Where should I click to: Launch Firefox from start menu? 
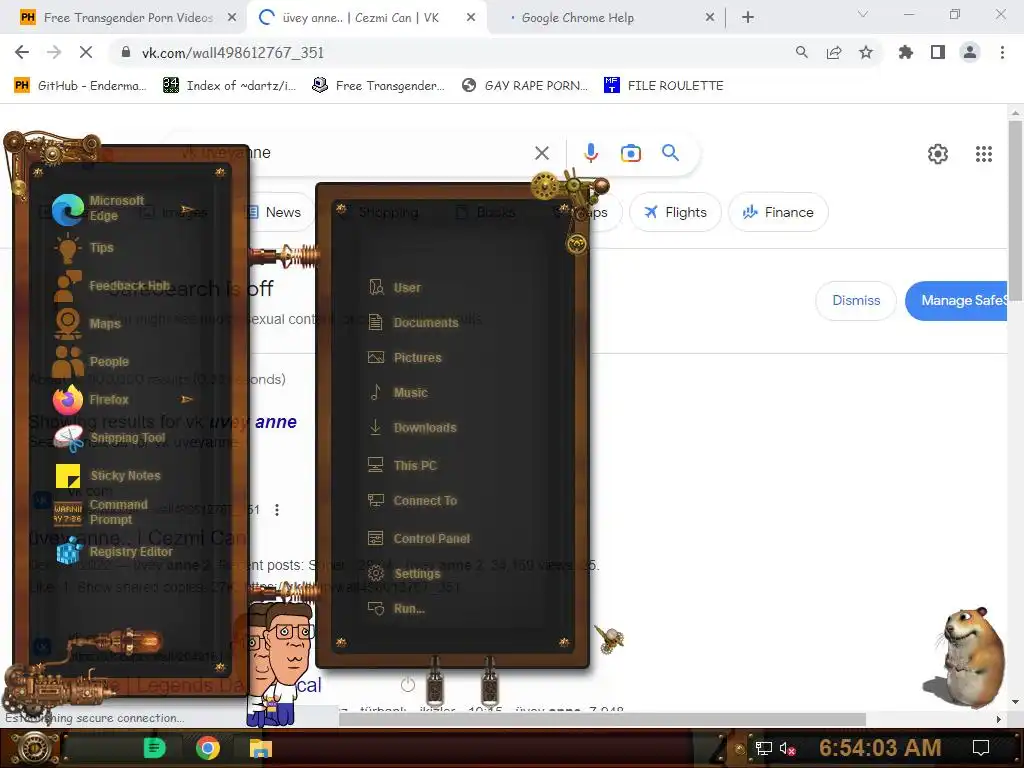91,399
